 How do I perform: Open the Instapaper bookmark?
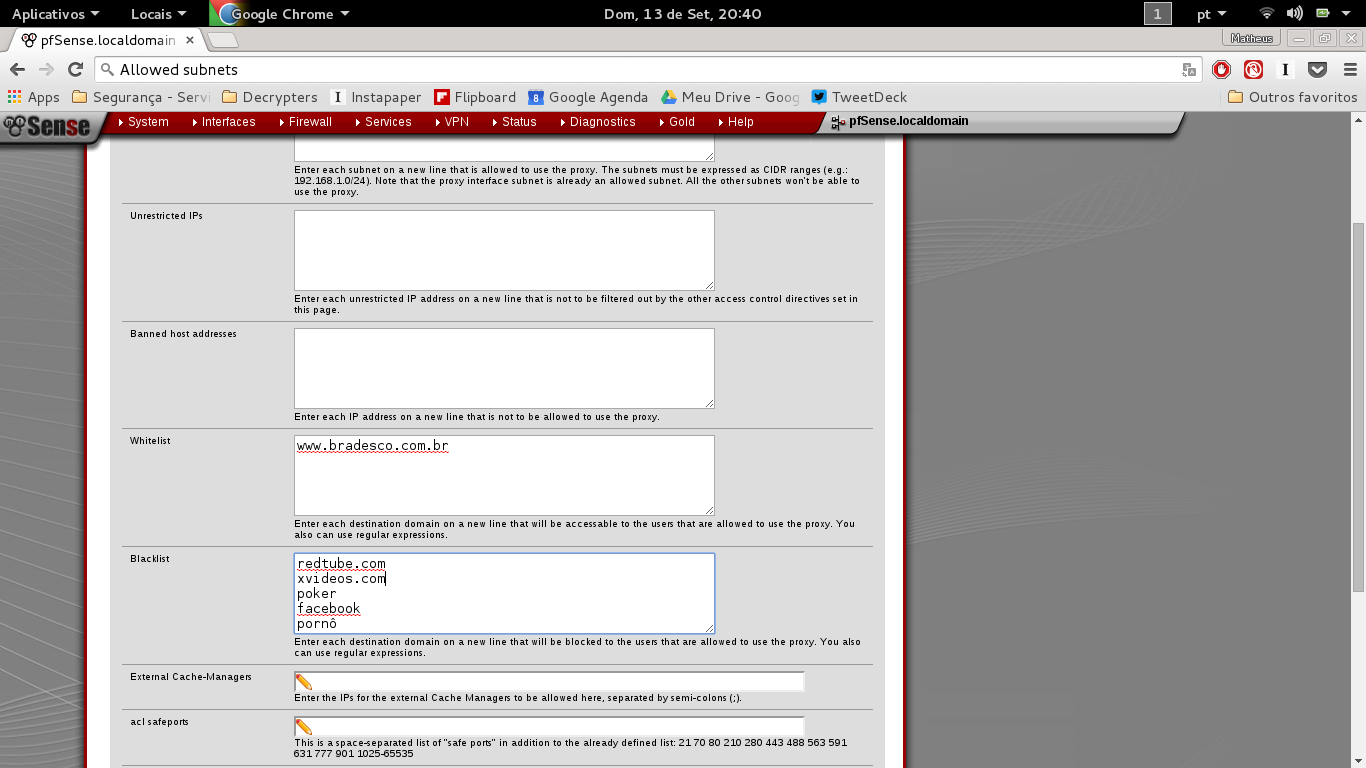[x=375, y=97]
